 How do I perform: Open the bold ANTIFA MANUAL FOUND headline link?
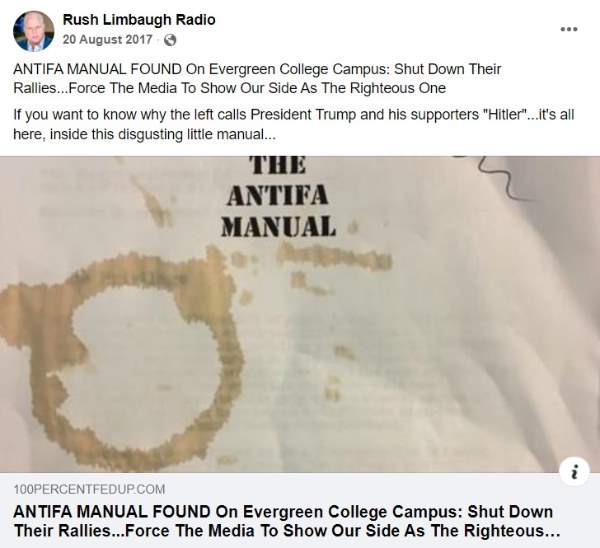tap(287, 521)
